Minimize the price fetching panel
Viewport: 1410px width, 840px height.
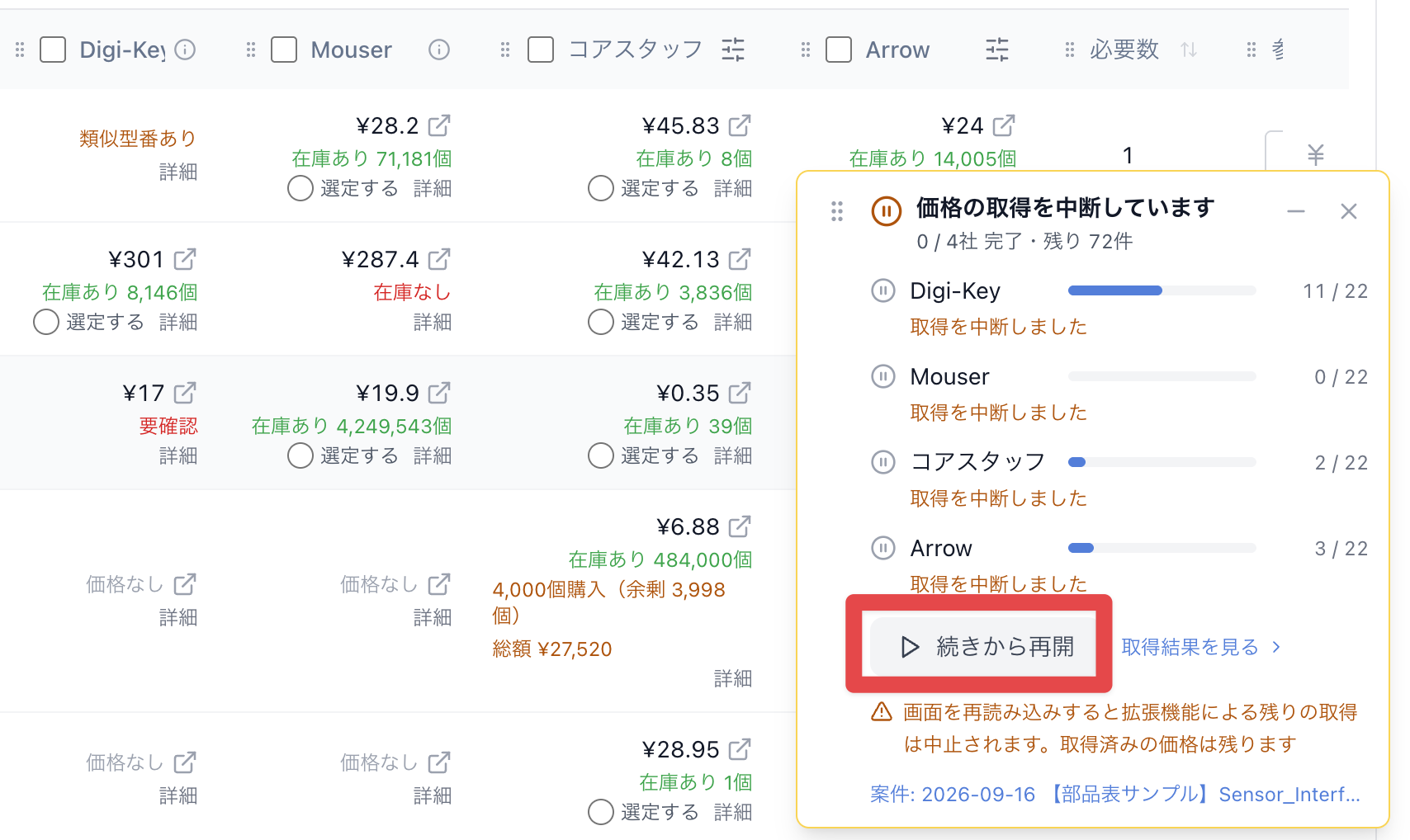[x=1296, y=211]
